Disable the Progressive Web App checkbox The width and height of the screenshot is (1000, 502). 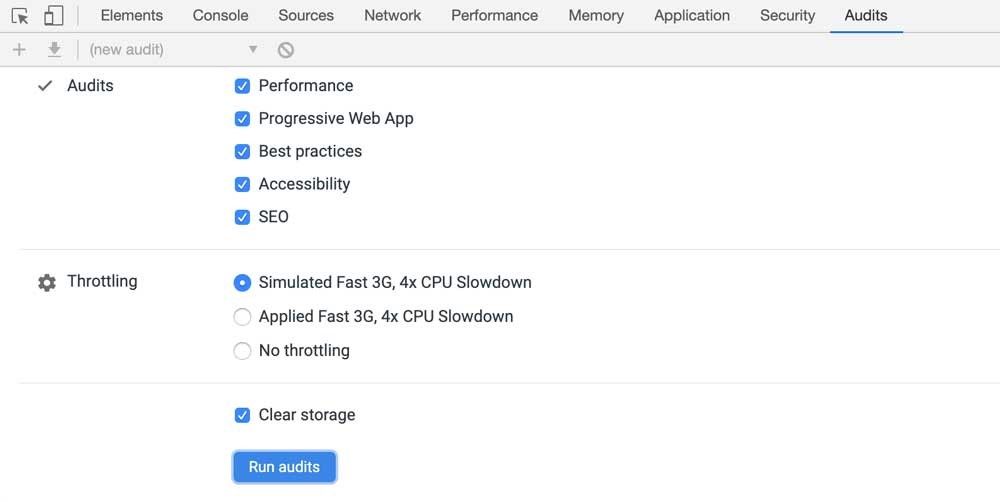(x=242, y=119)
